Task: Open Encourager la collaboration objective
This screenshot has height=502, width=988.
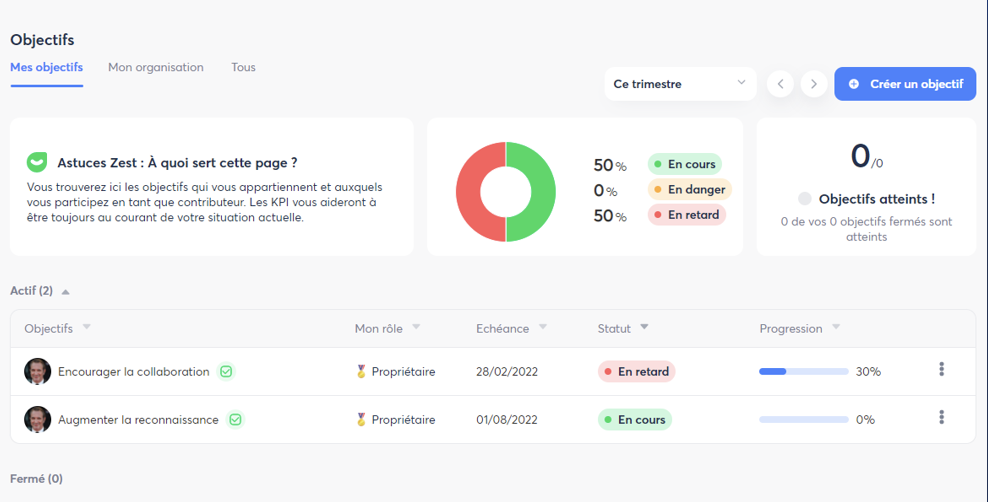Action: (134, 372)
